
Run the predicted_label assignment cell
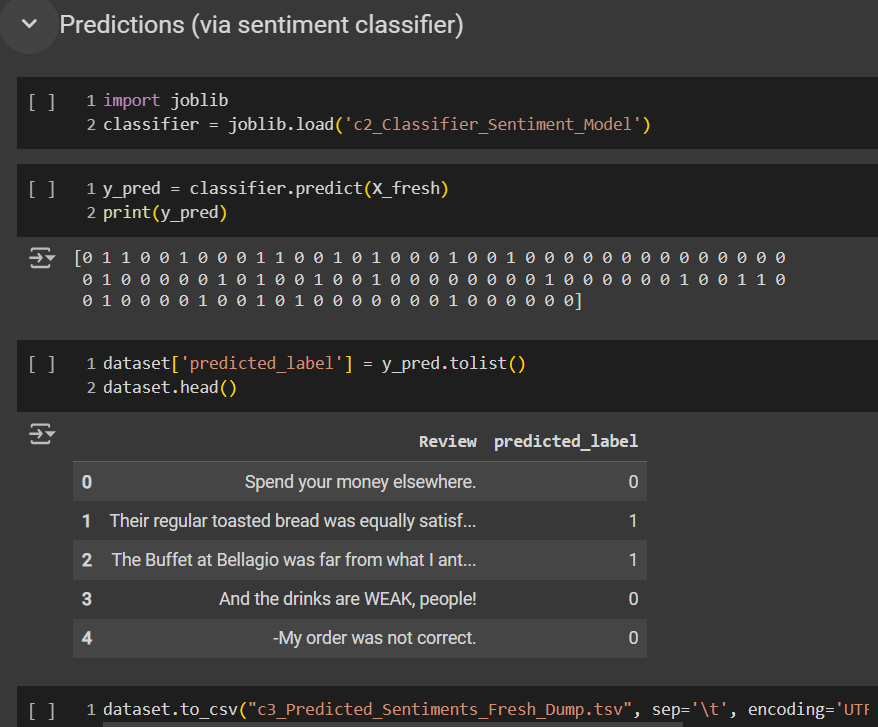click(42, 364)
